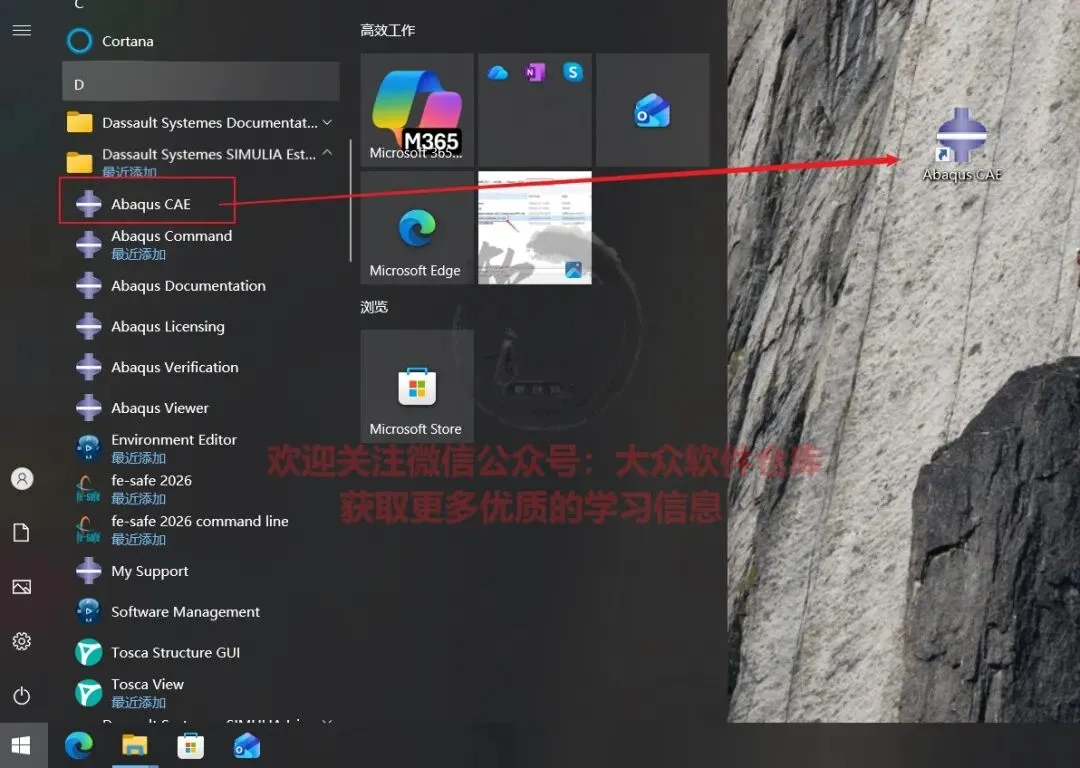Click the 浏览 tile group heading
Screen dimensions: 1080x768
[x=374, y=307]
